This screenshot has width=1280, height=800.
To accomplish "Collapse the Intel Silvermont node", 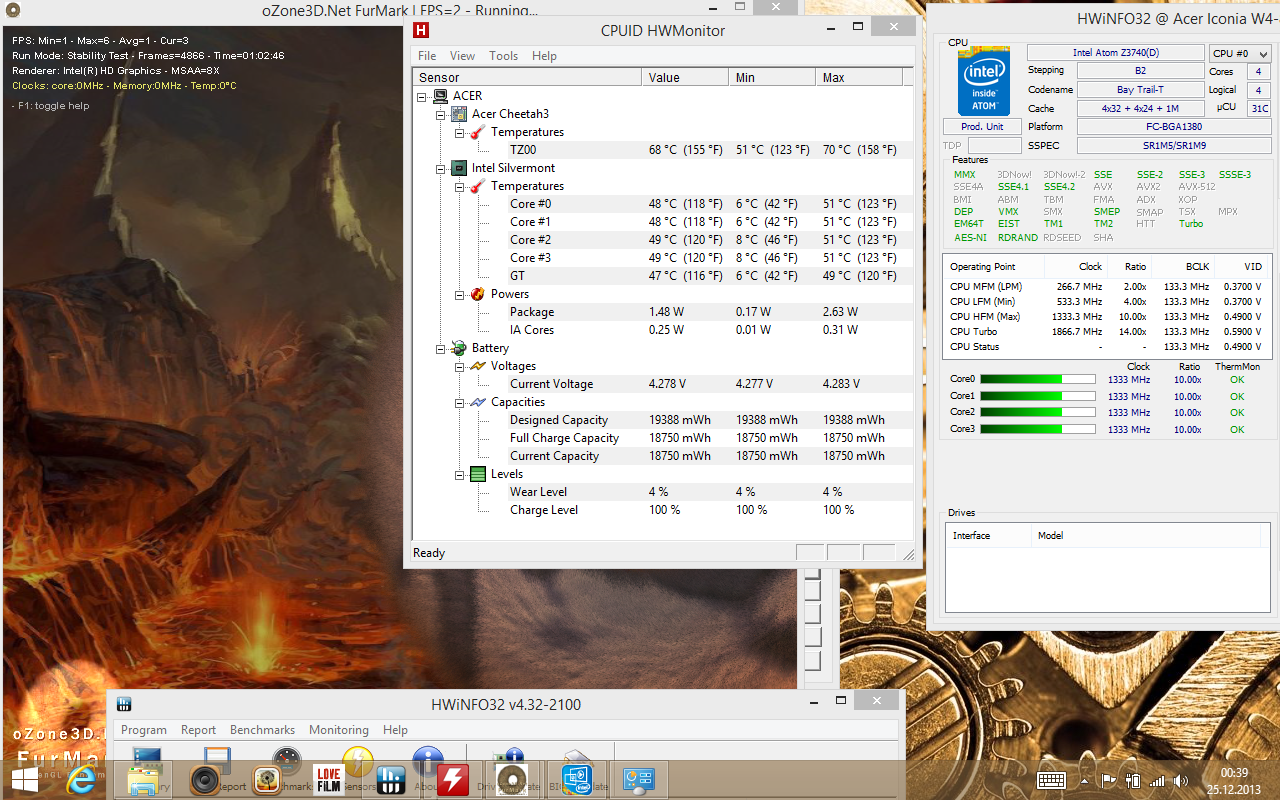I will click(441, 168).
